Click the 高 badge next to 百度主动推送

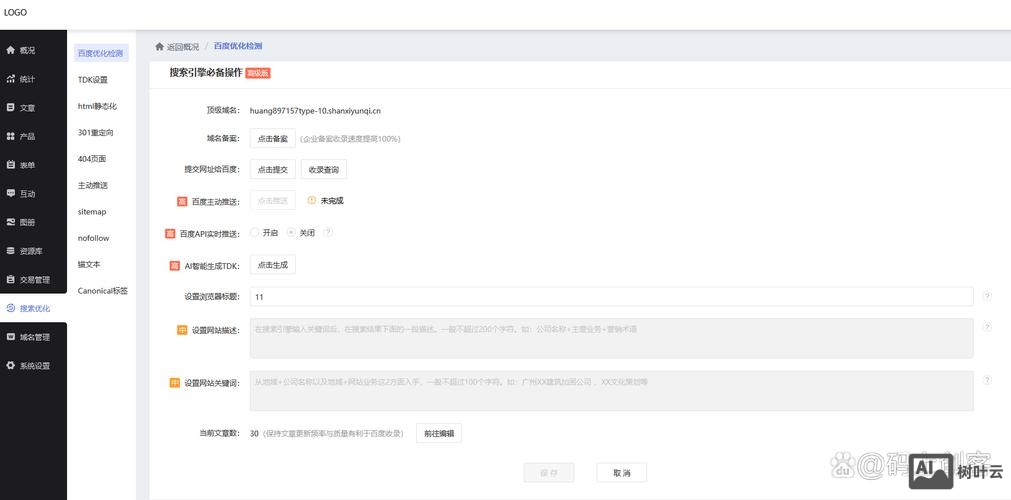click(182, 201)
